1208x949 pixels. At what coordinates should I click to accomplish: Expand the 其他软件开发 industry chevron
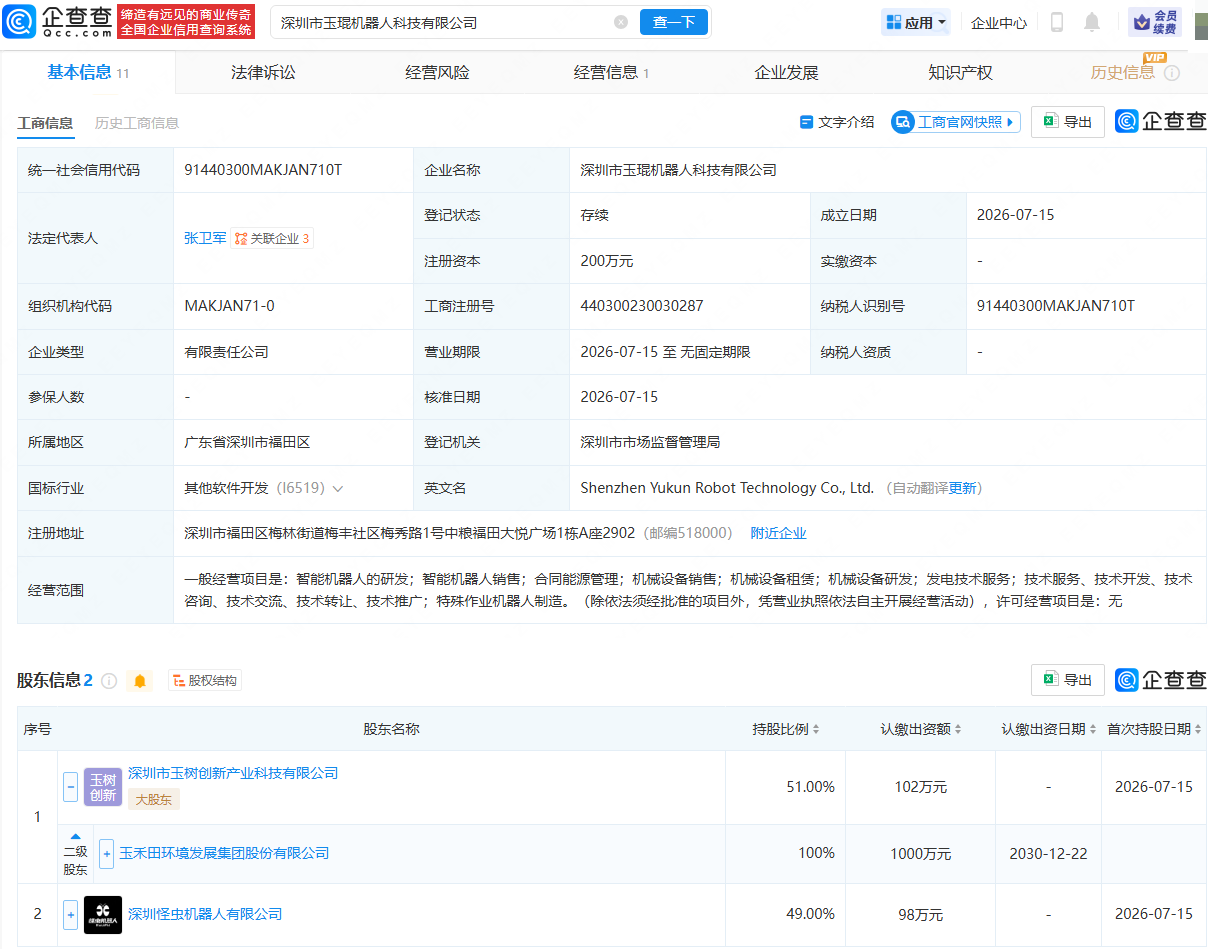pyautogui.click(x=338, y=489)
